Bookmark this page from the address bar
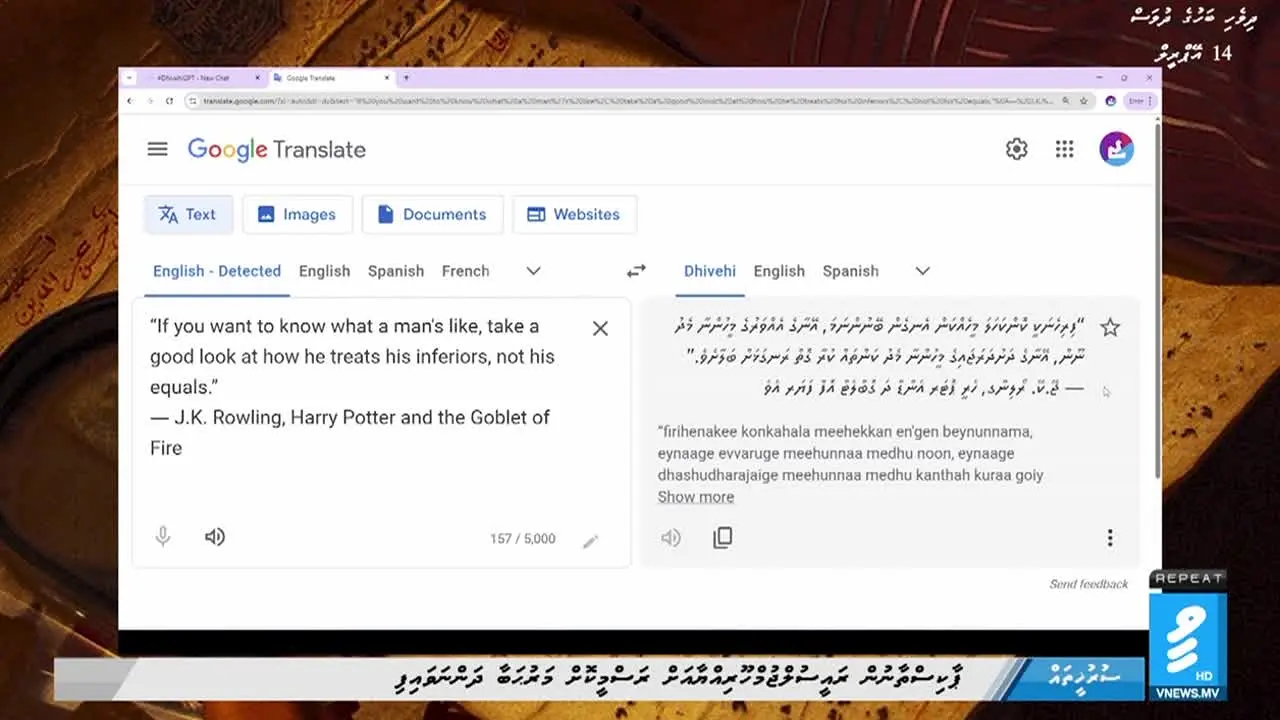Screen dimensions: 1280x720 point(1084,101)
